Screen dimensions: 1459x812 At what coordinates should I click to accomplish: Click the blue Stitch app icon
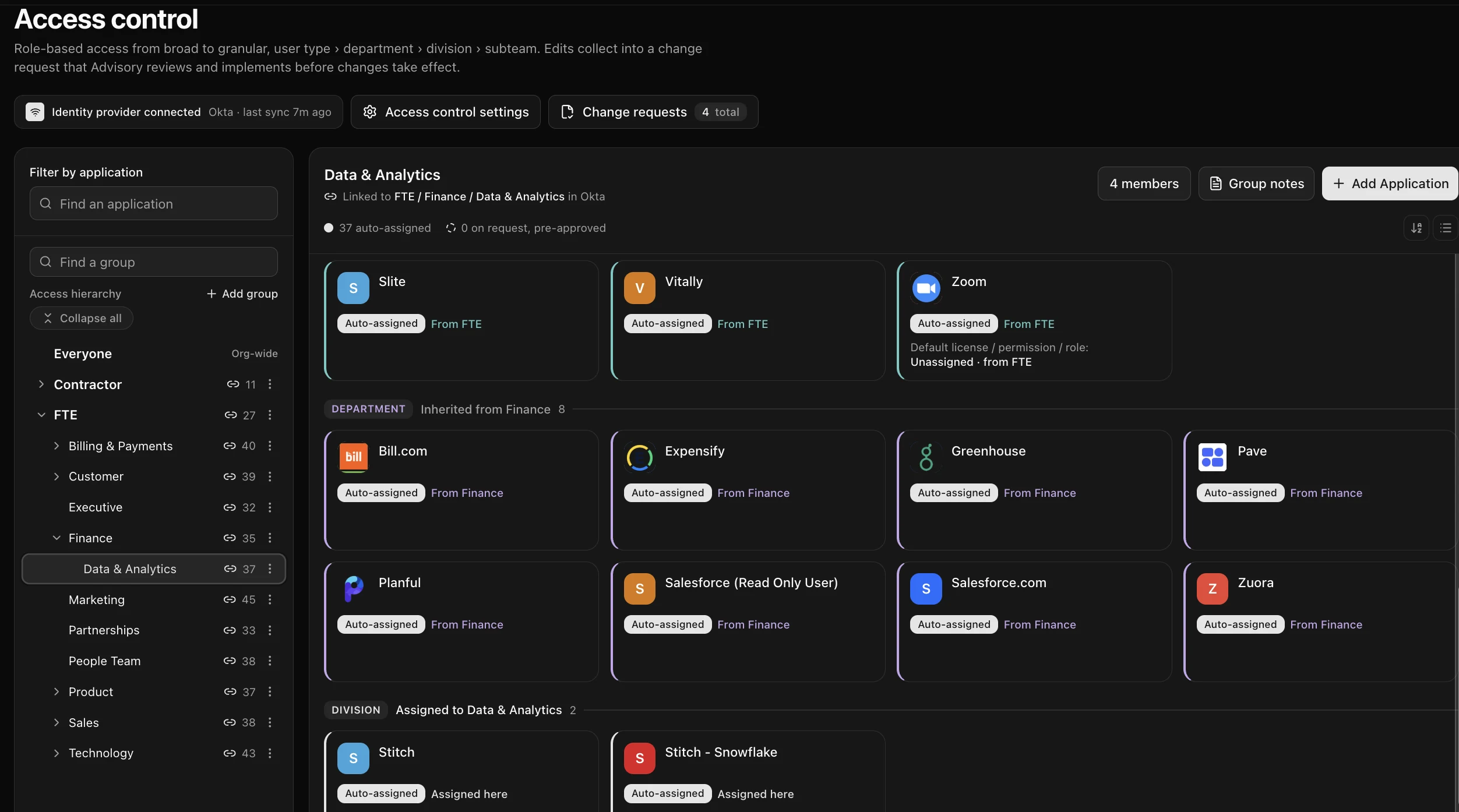pyautogui.click(x=353, y=758)
